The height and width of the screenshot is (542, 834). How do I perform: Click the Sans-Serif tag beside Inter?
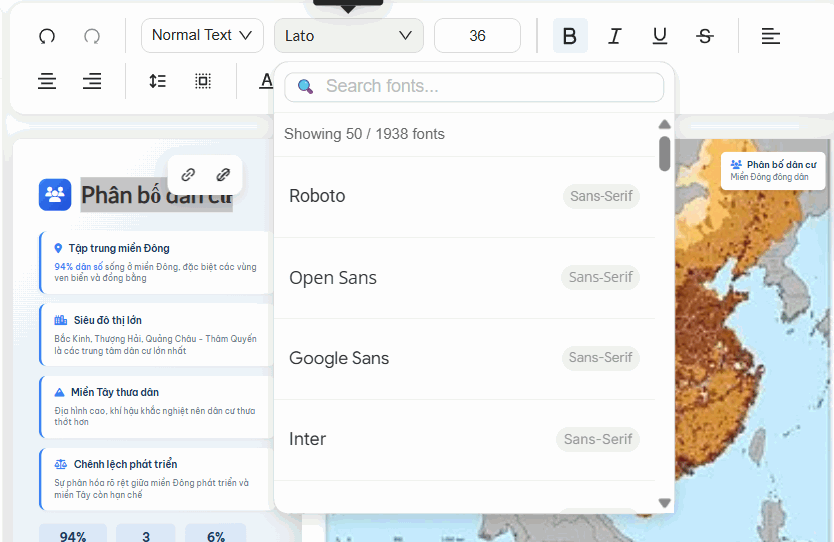click(598, 439)
